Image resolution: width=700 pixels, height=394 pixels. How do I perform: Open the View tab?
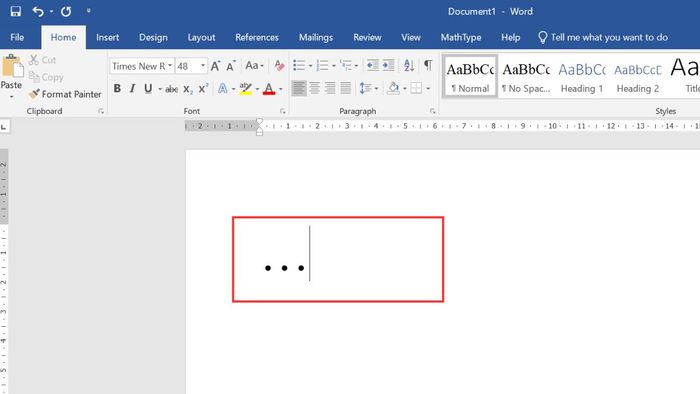point(411,37)
